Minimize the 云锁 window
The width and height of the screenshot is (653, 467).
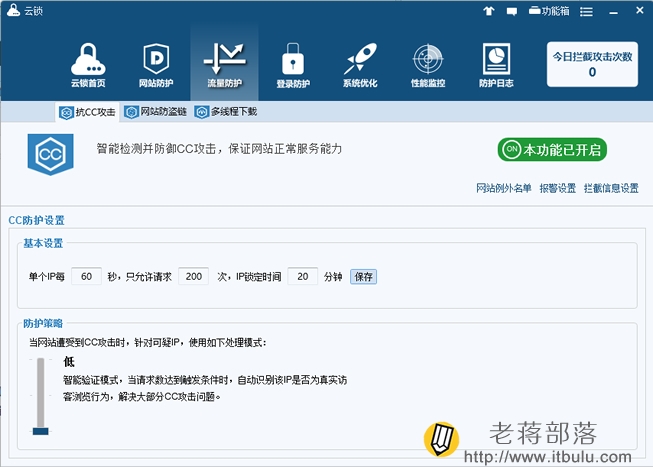coord(613,12)
